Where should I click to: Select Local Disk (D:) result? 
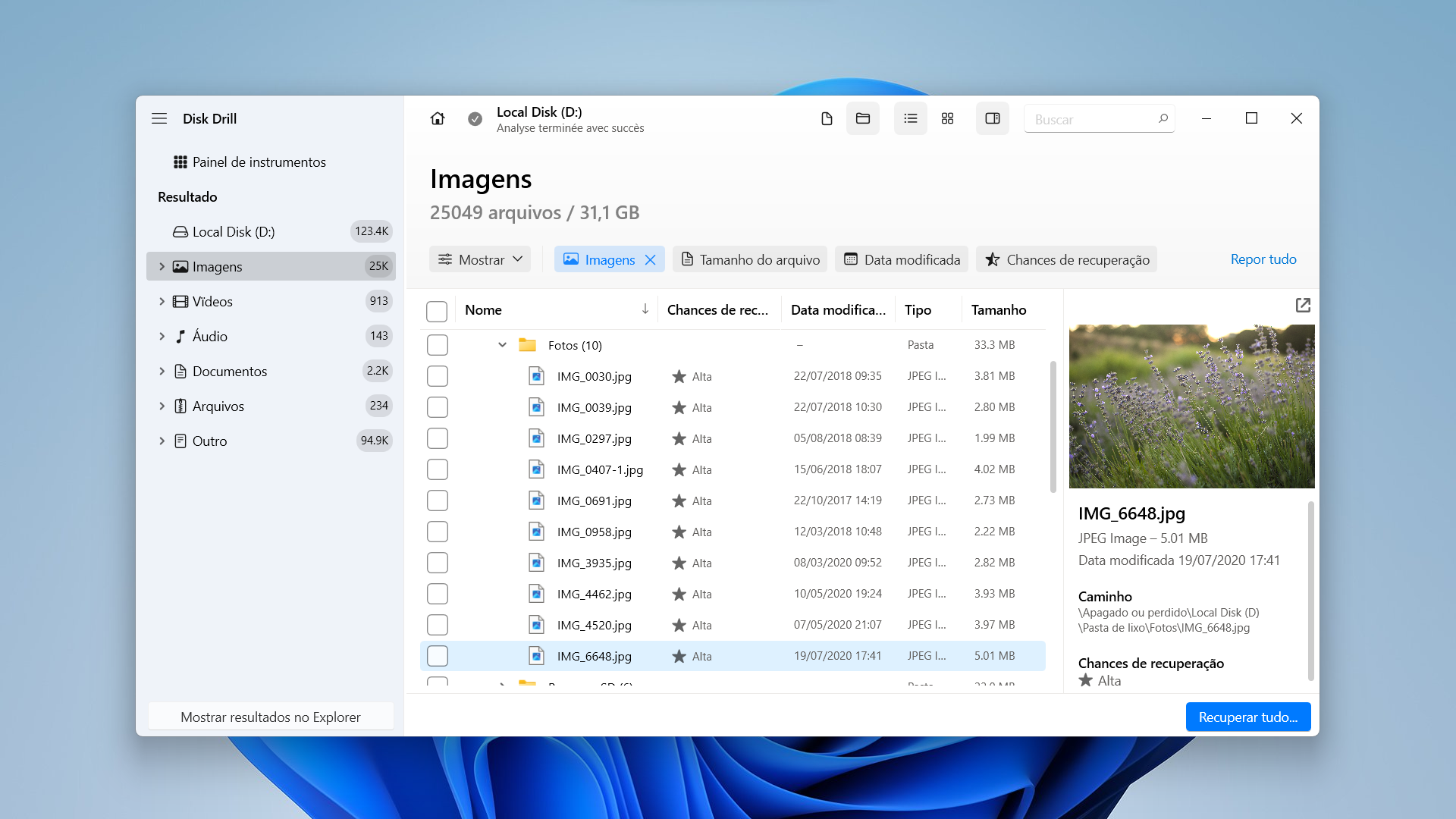click(x=271, y=232)
